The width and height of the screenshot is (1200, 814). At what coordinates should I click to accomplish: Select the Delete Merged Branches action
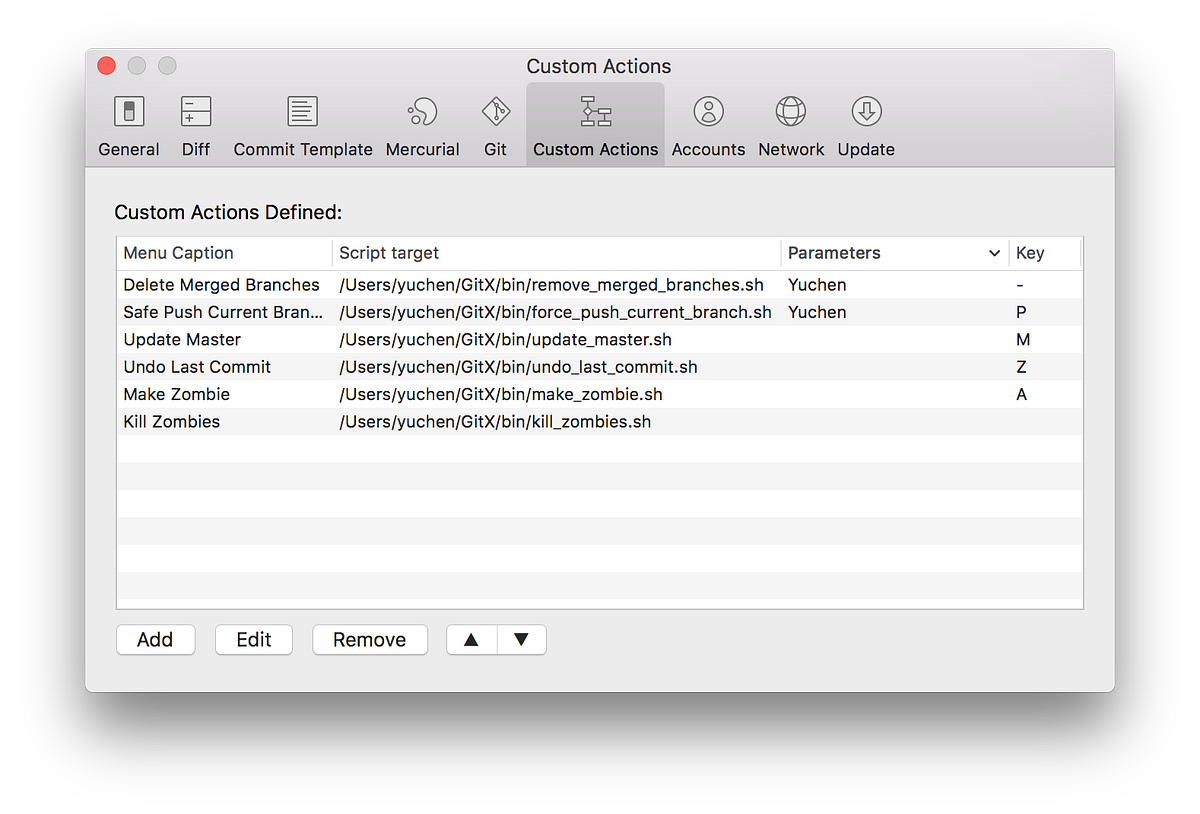(x=221, y=285)
